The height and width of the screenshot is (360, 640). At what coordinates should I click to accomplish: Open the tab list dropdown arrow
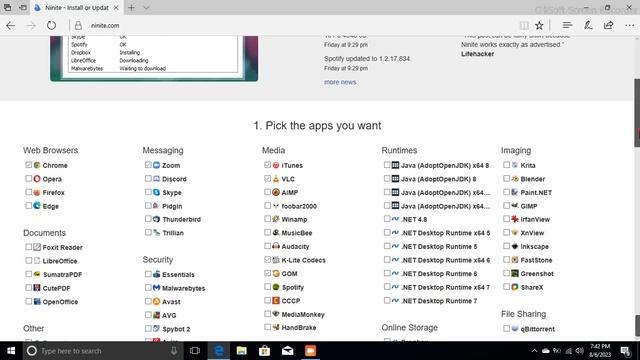(x=146, y=8)
